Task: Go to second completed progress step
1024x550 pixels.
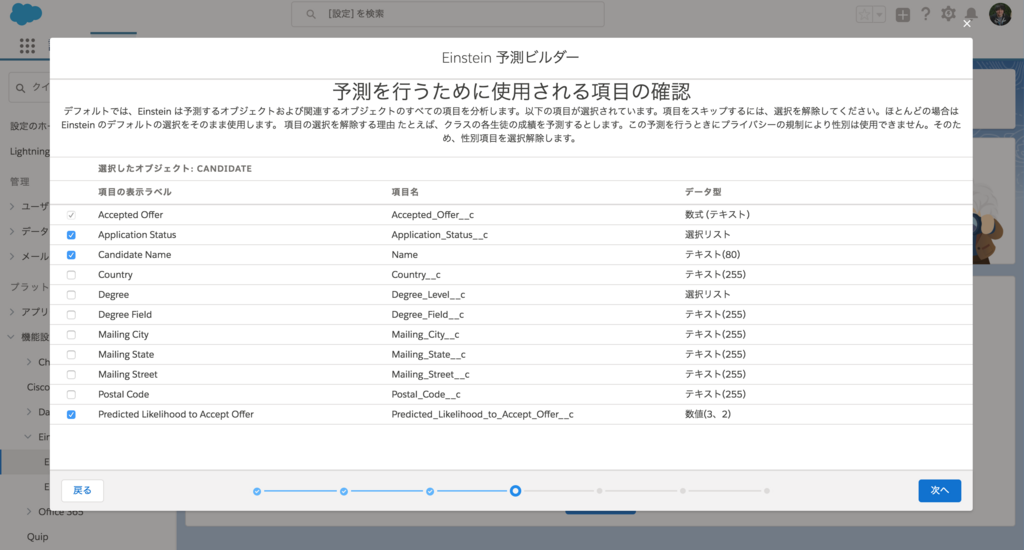Action: [x=344, y=491]
